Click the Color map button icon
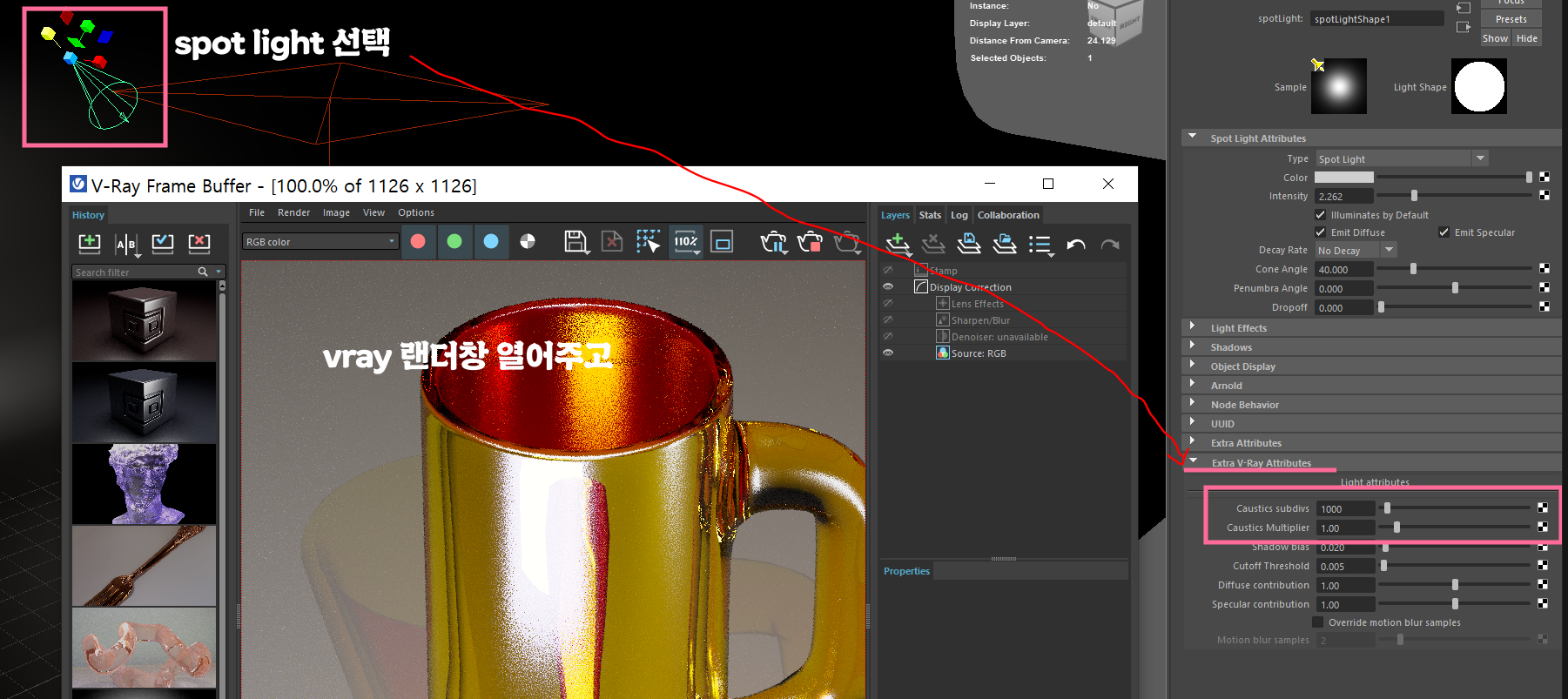The image size is (1568, 699). [x=1544, y=177]
